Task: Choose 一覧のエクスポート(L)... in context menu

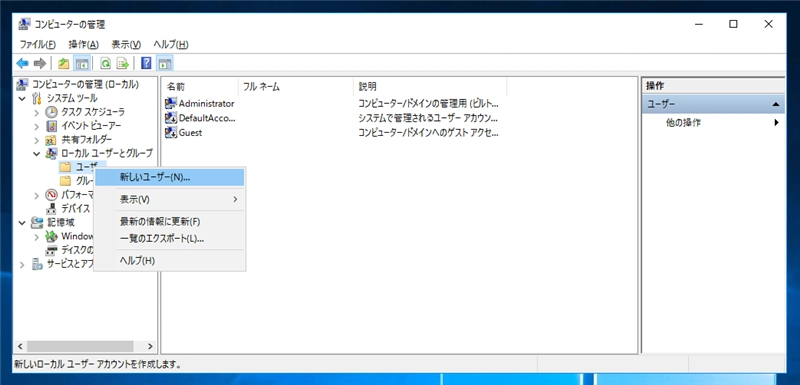Action: [170, 239]
